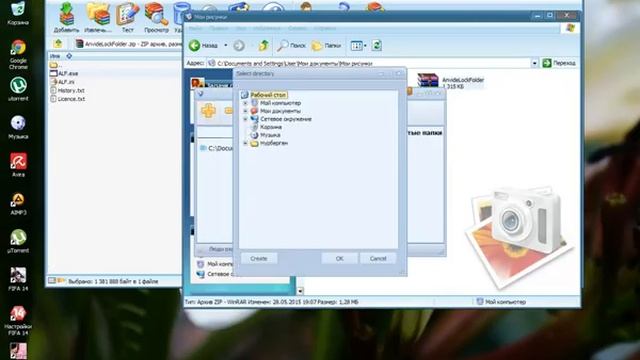Open the Сервис menu in Explorer
640x360 pixels.
[297, 29]
